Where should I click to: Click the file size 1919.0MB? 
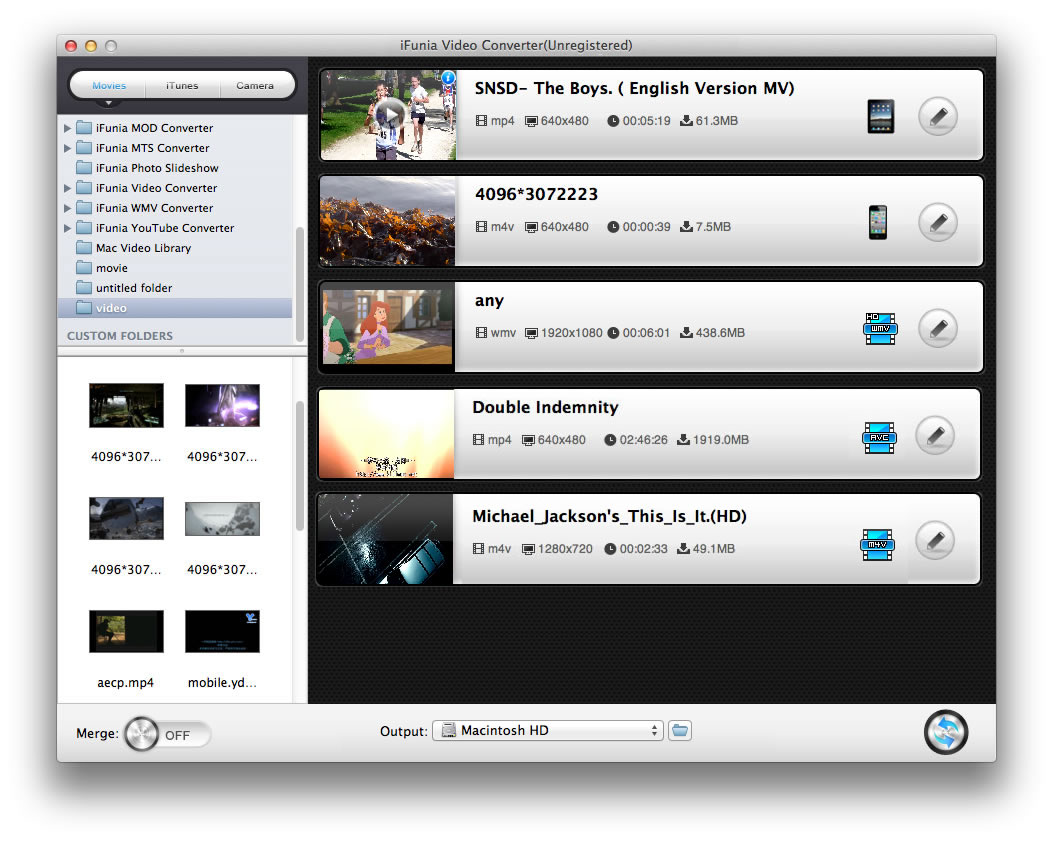tap(721, 440)
